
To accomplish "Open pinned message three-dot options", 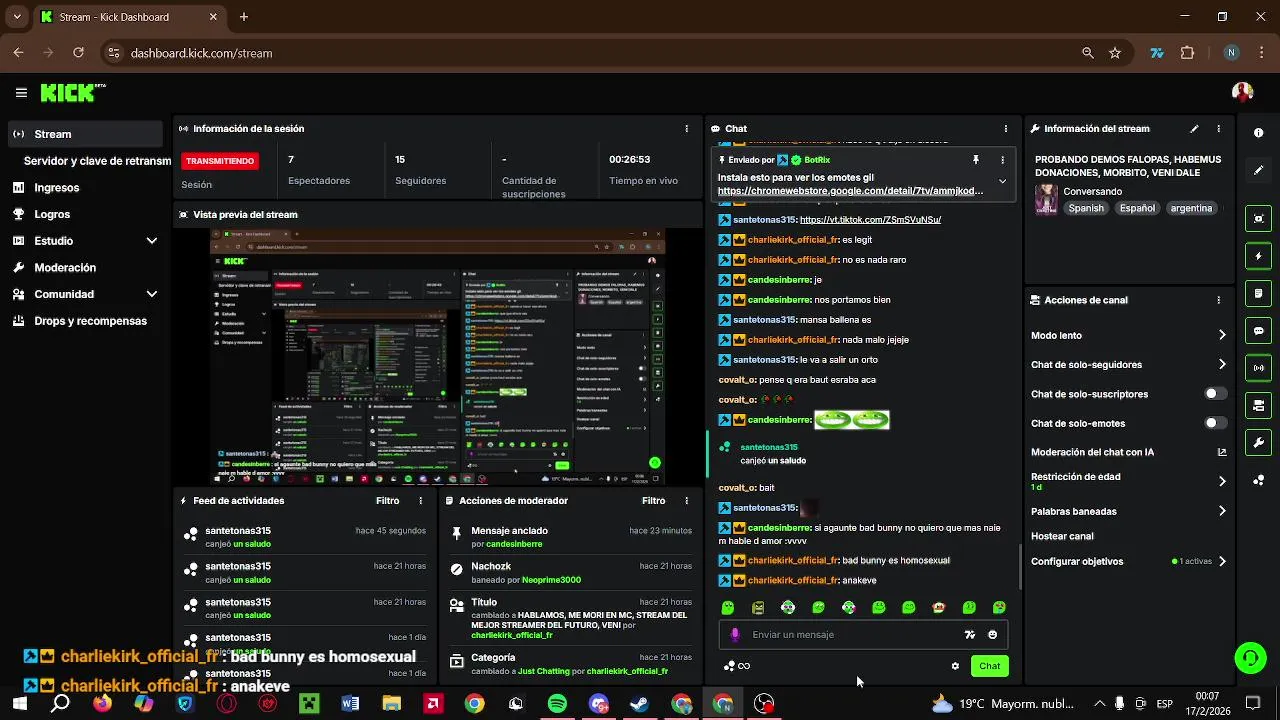I will coord(1002,160).
